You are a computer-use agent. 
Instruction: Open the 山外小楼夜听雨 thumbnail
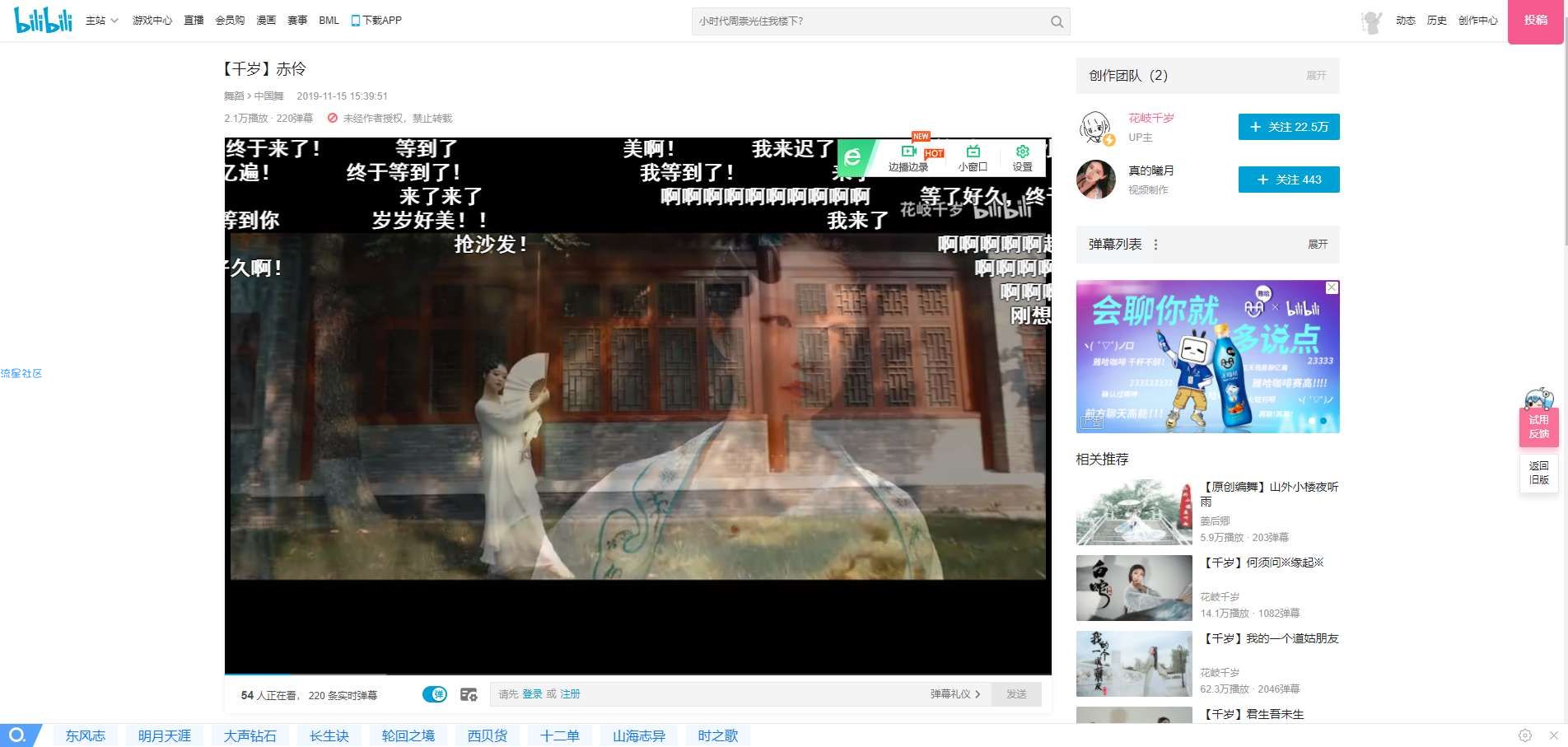[1134, 512]
